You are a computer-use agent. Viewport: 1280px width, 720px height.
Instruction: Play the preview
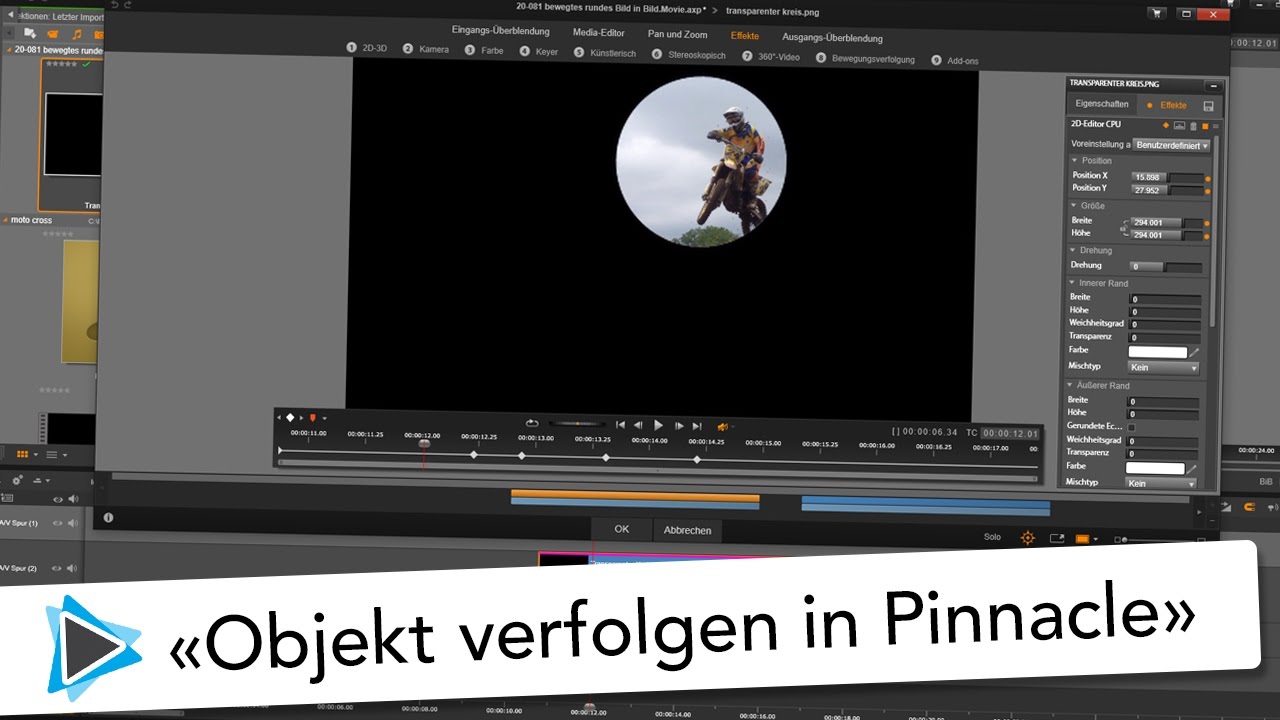point(658,425)
